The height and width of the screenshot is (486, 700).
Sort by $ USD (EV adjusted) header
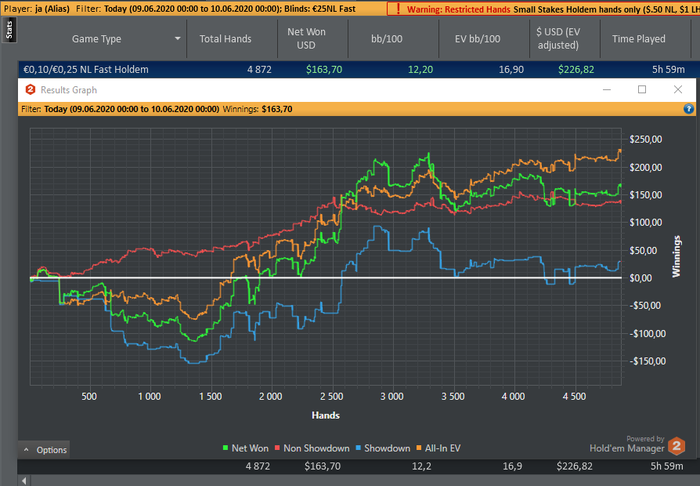click(x=558, y=39)
